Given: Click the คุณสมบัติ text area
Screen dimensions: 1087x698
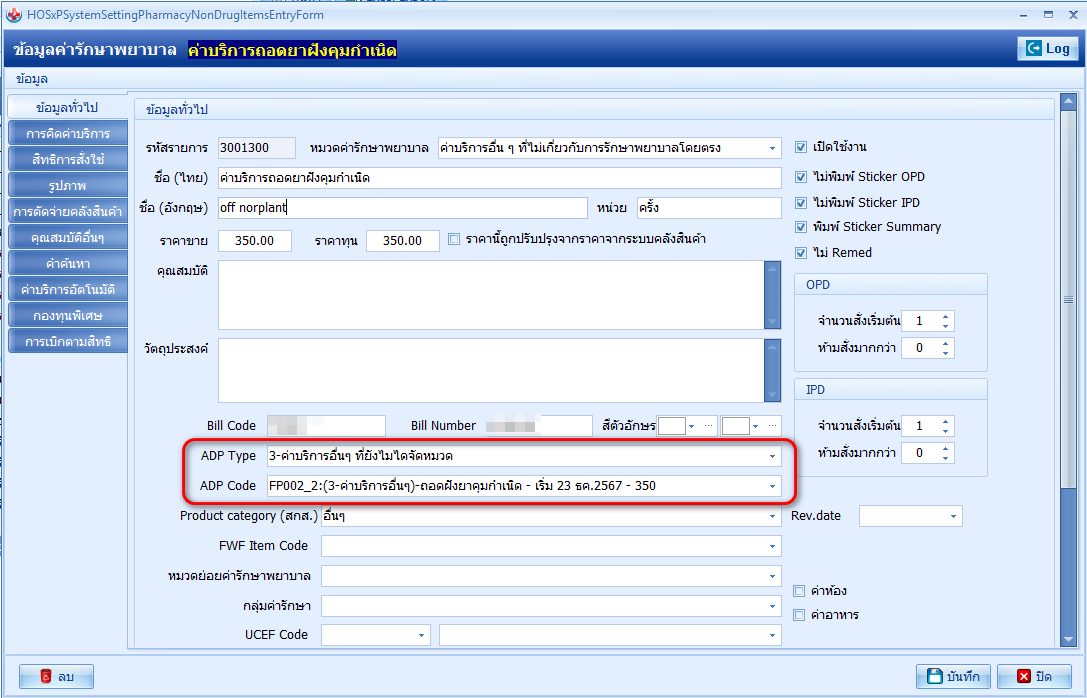Looking at the screenshot, I should (x=491, y=295).
